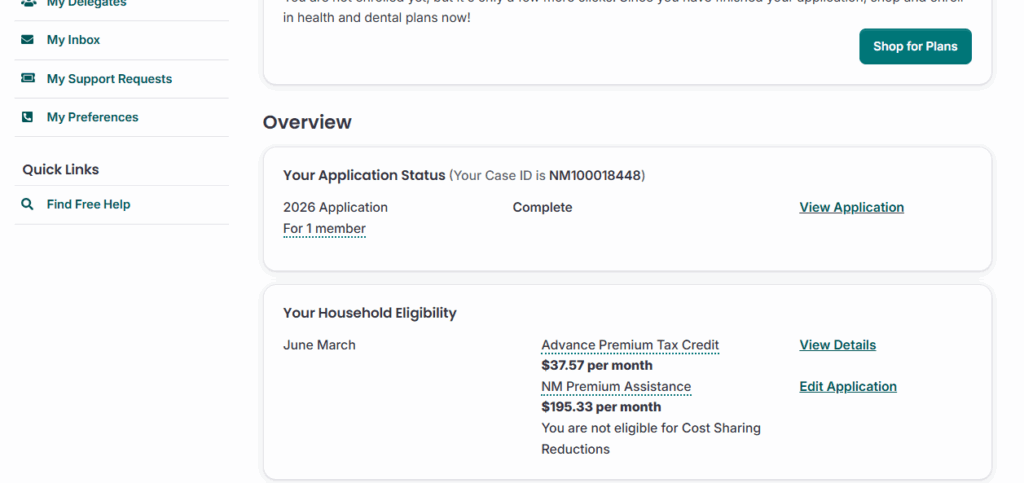Viewport: 1024px width, 483px height.
Task: Click the My Delegates people icon
Action: pyautogui.click(x=27, y=4)
